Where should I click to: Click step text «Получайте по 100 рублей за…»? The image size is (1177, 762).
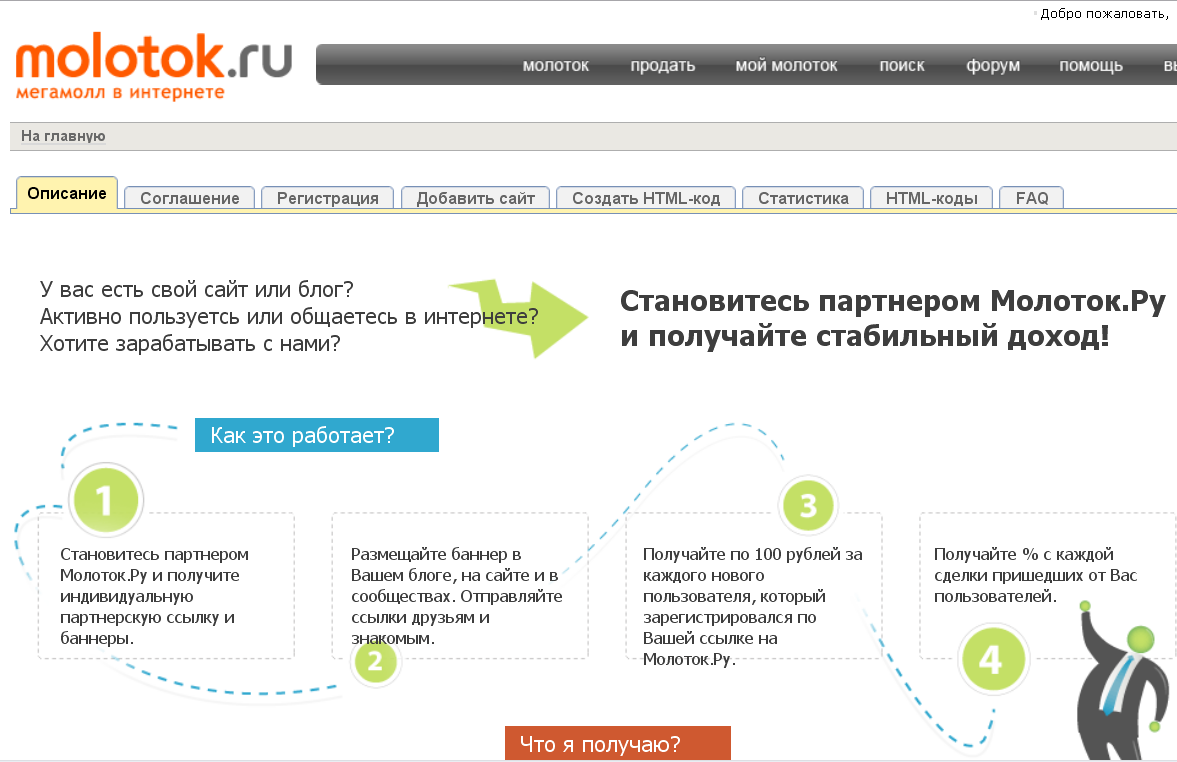click(x=752, y=607)
